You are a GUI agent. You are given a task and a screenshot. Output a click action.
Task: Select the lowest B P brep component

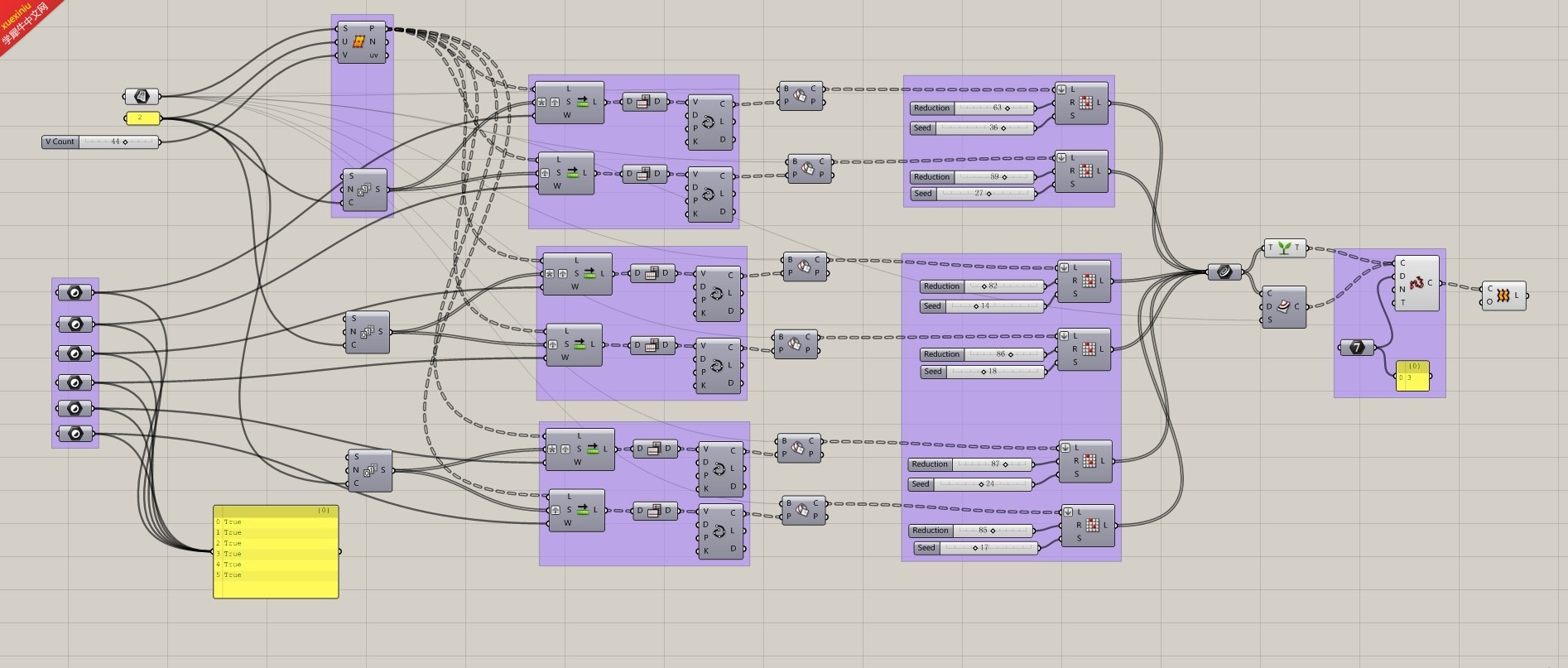click(803, 510)
